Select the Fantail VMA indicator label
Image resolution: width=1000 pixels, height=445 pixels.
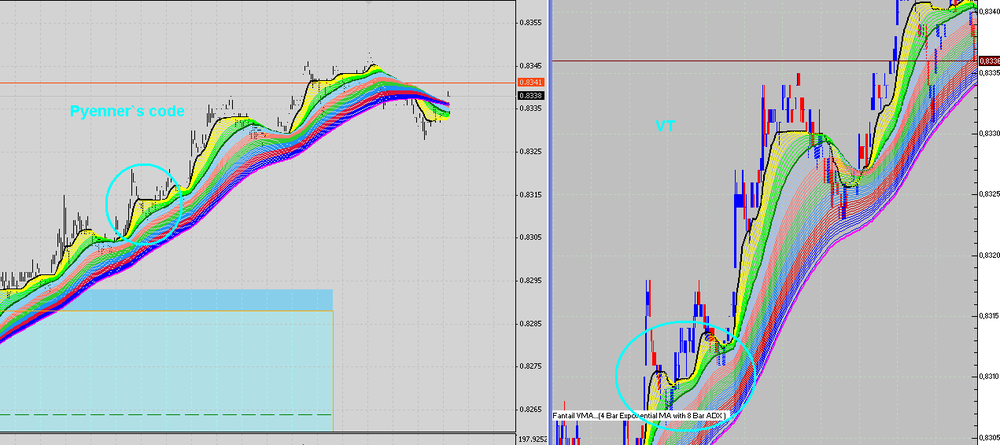(x=639, y=415)
